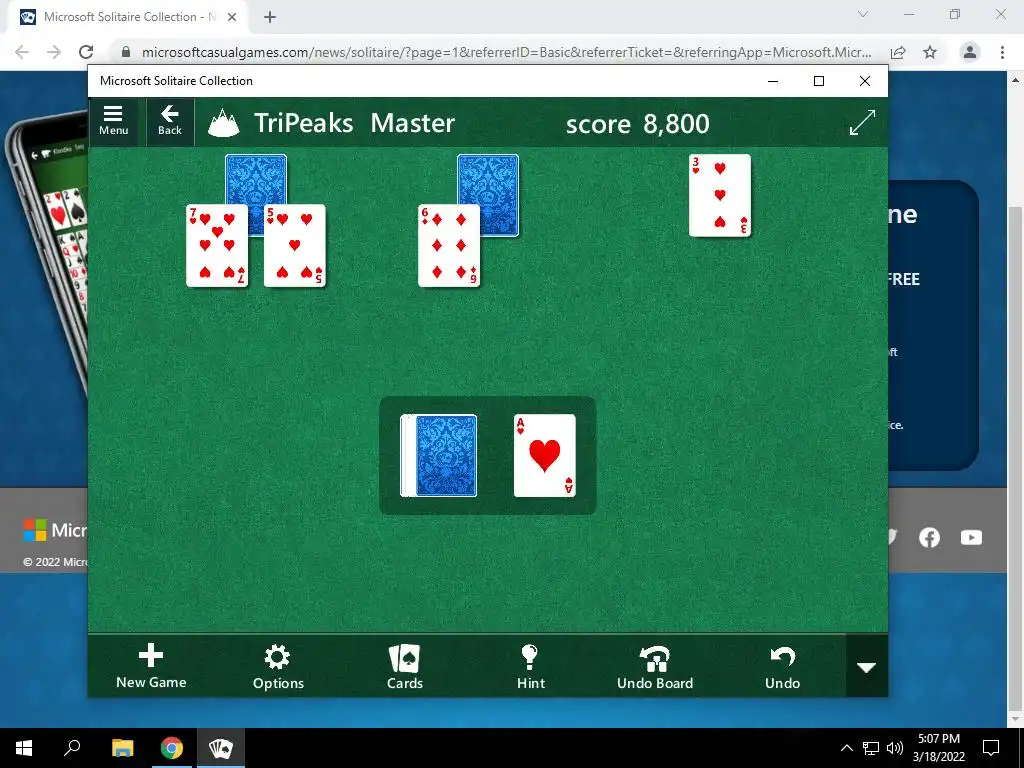The image size is (1024, 768).
Task: Close the Microsoft Solitaire Collection tab
Action: tap(232, 17)
